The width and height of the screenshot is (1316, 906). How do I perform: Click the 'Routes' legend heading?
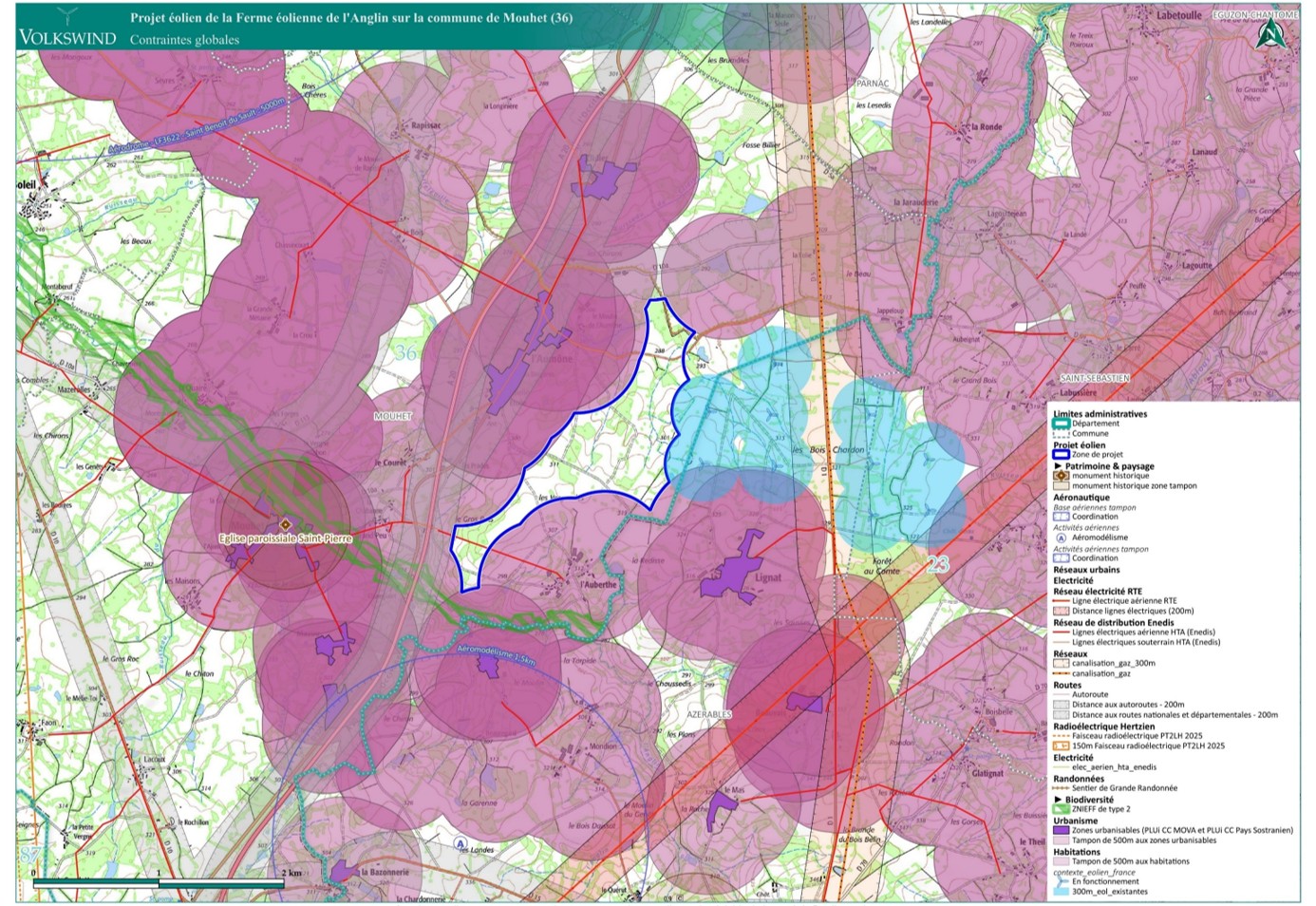(1067, 685)
